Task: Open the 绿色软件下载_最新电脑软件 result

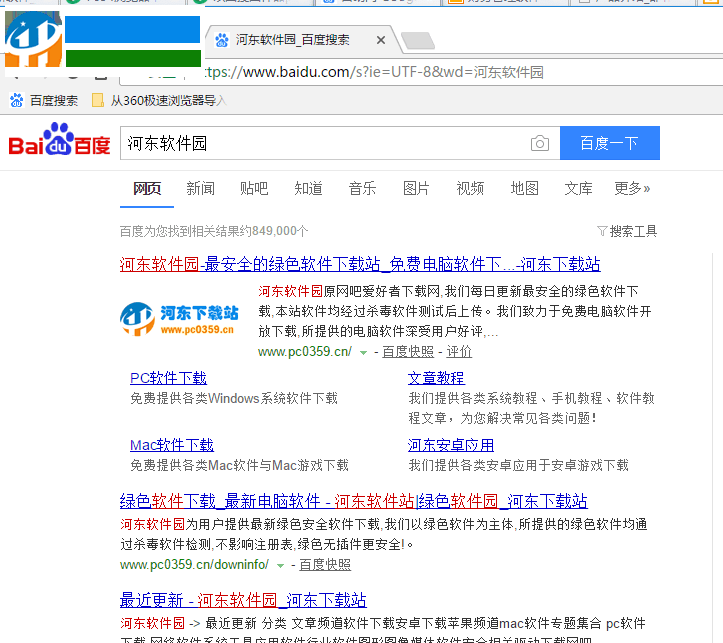Action: 354,501
